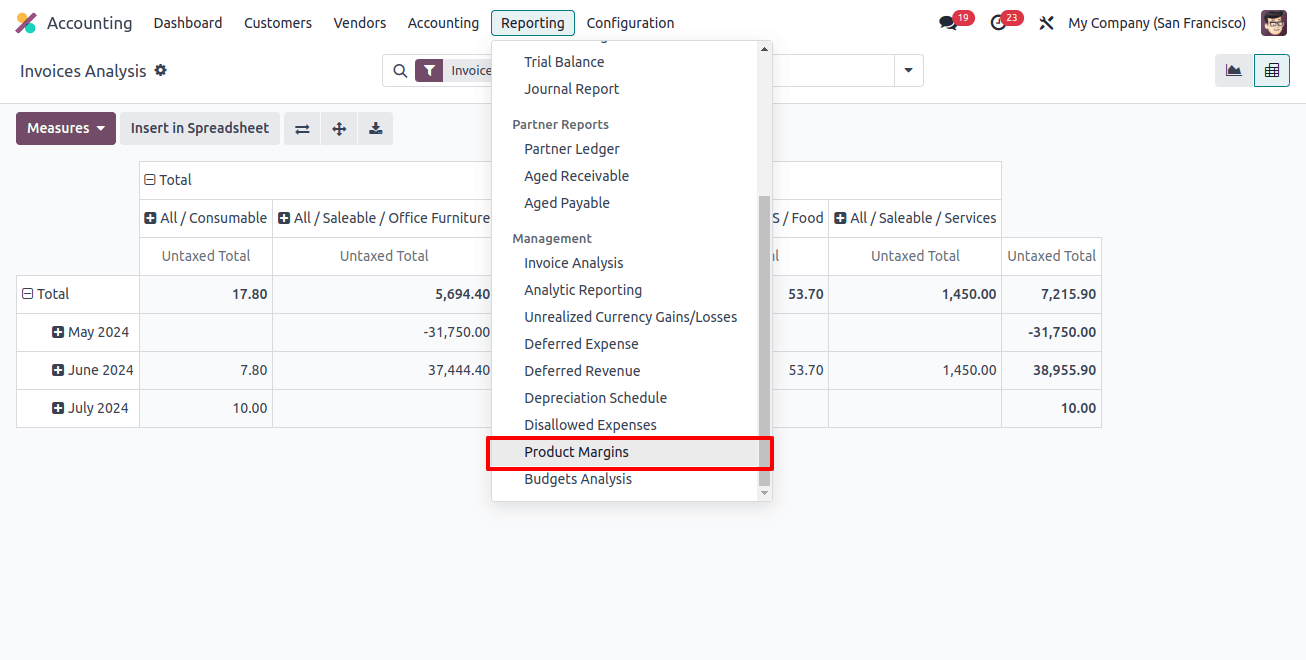The height and width of the screenshot is (660, 1306).
Task: Open the Measures dropdown
Action: (x=66, y=128)
